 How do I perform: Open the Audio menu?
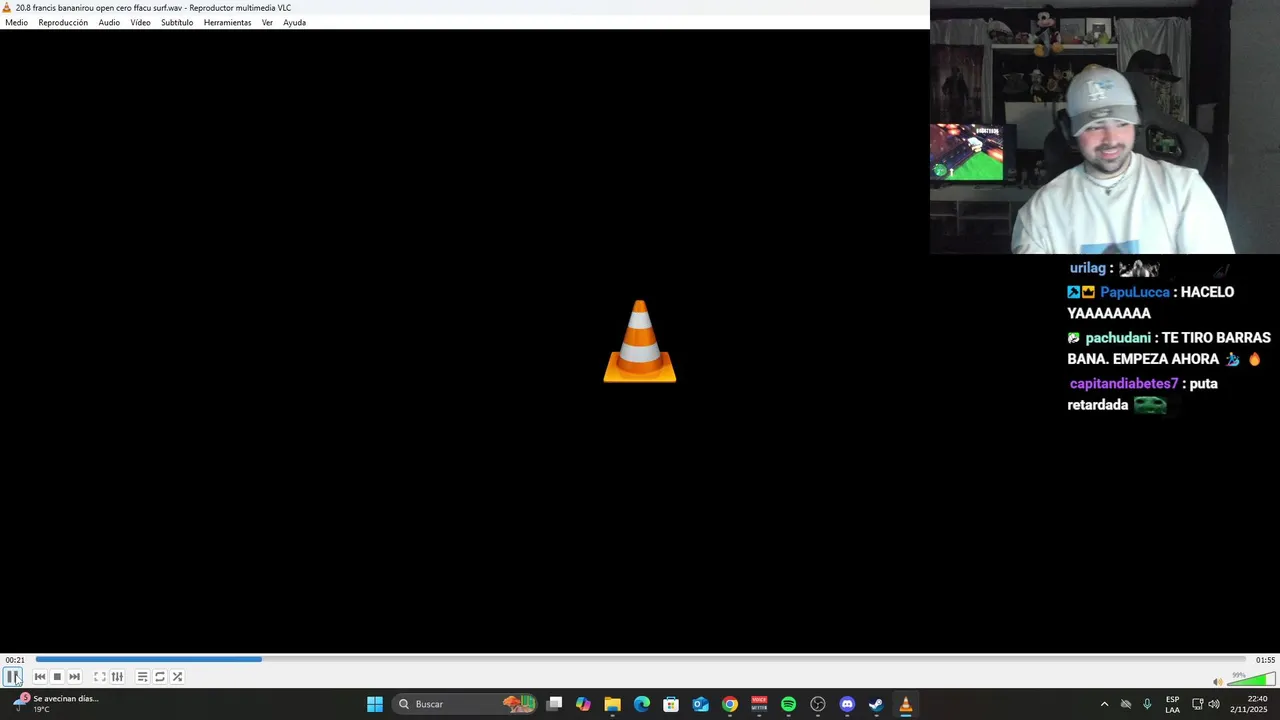point(109,22)
